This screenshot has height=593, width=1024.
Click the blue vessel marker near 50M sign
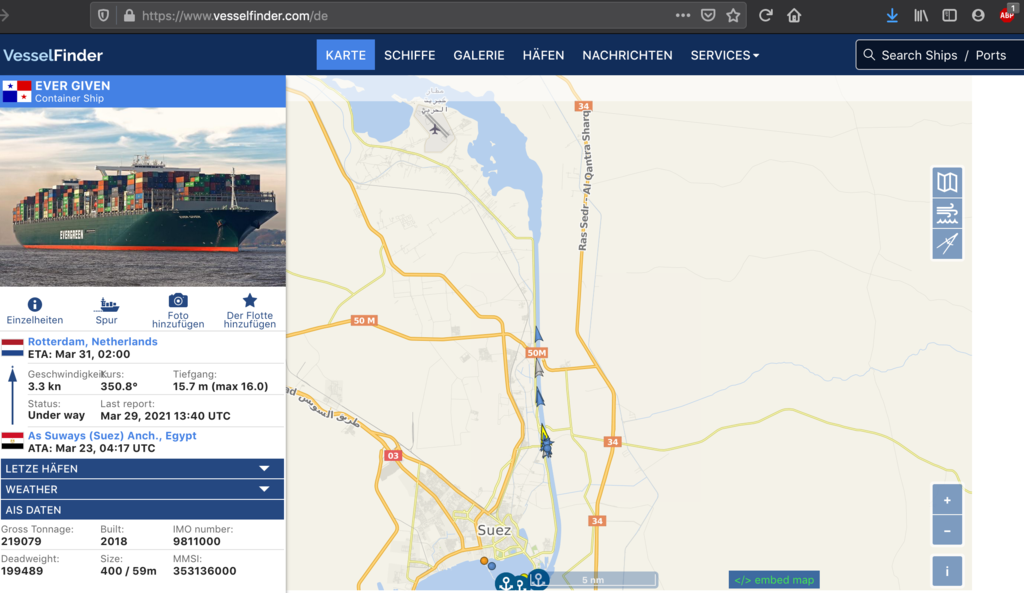tap(538, 334)
